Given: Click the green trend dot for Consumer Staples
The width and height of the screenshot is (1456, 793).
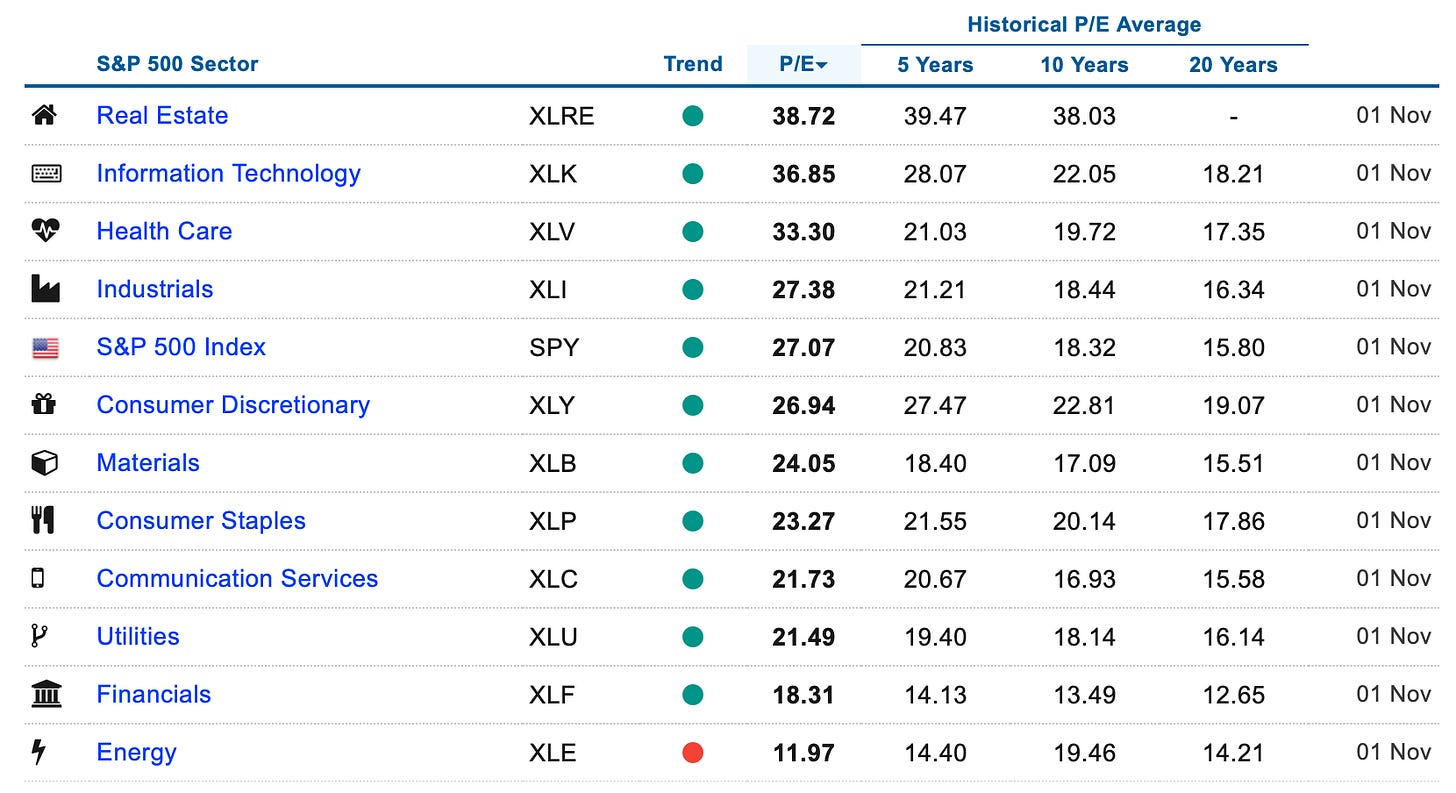Looking at the screenshot, I should coord(693,521).
